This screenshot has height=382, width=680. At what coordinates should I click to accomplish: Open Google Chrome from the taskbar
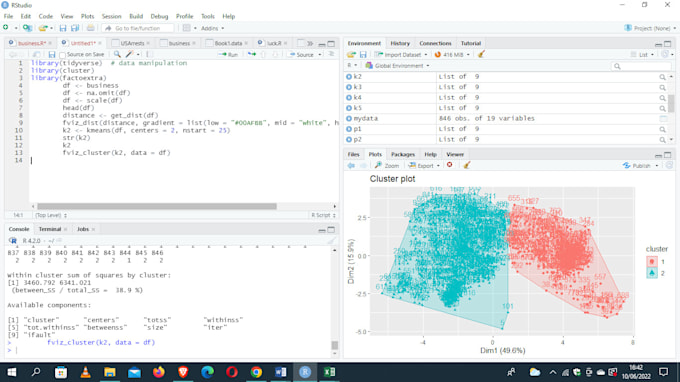256,372
